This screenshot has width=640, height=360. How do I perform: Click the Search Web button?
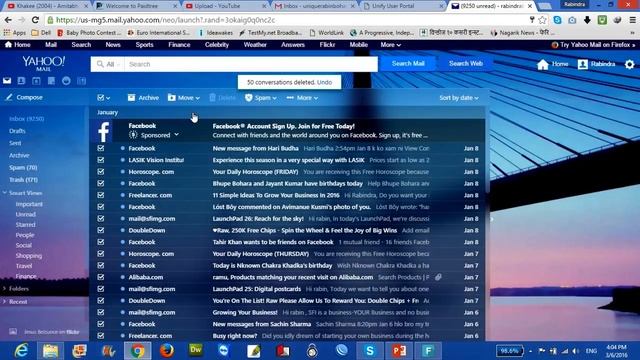[466, 64]
